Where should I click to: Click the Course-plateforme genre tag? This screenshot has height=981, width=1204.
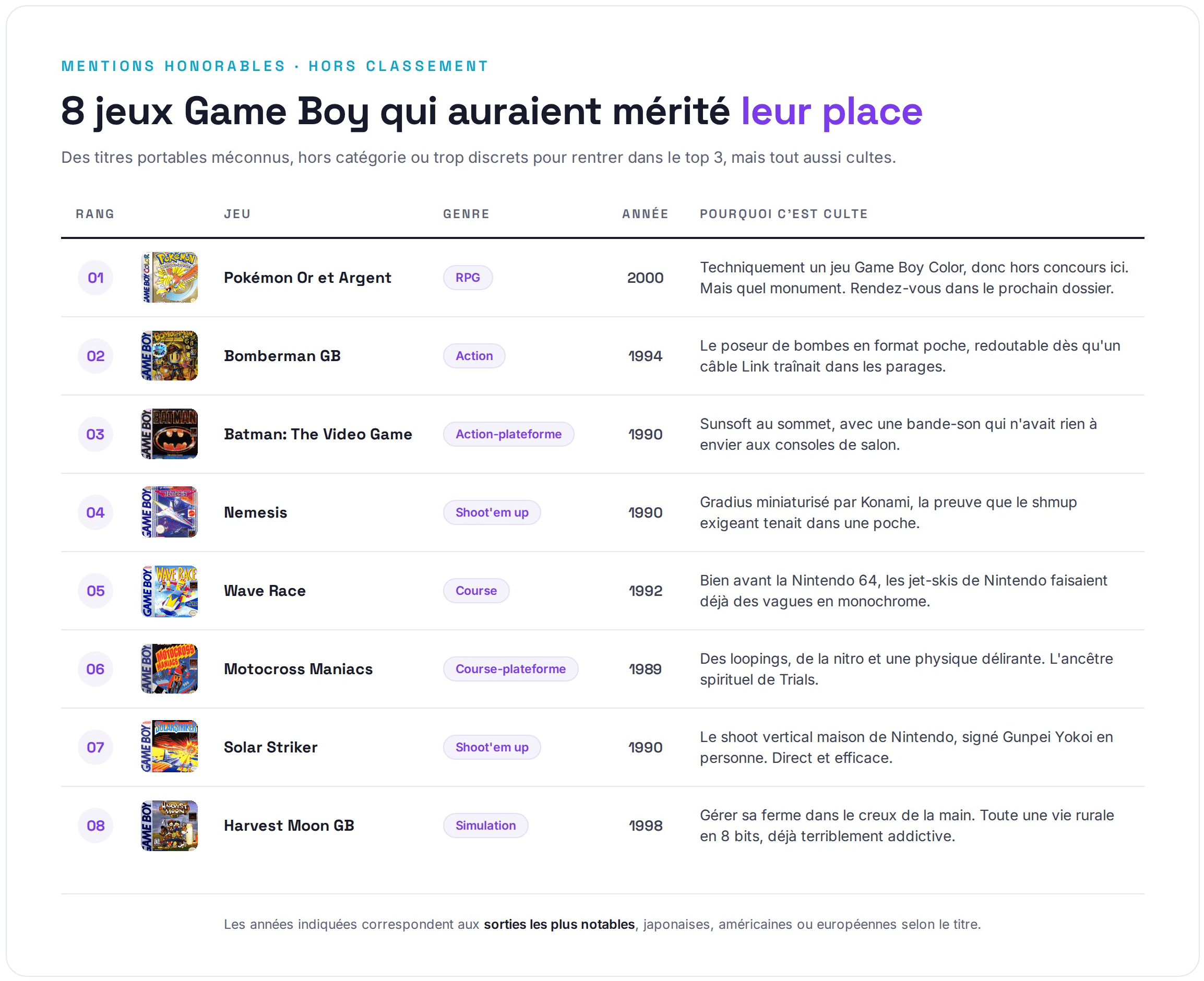click(510, 668)
